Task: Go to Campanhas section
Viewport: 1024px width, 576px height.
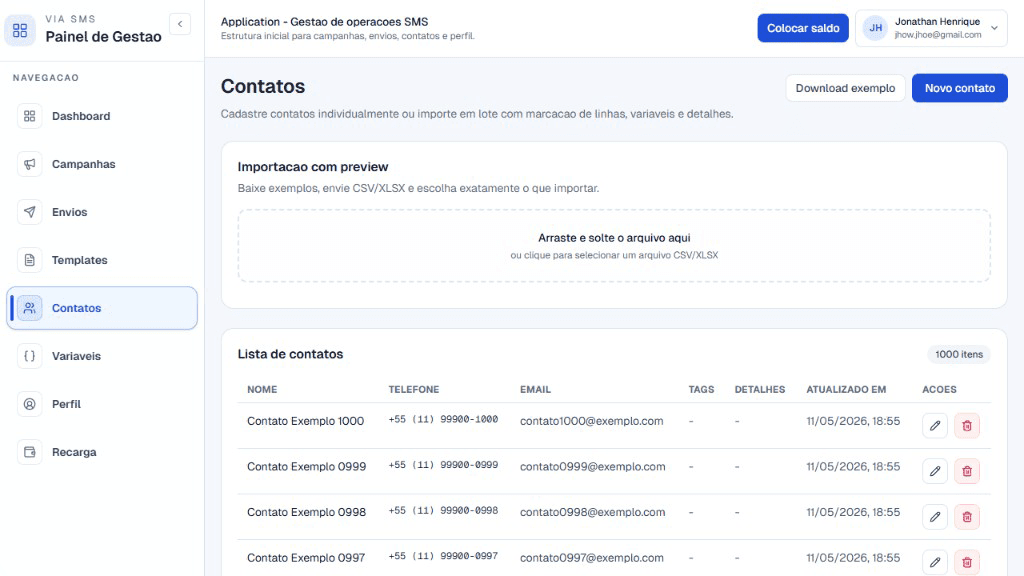Action: tap(102, 164)
